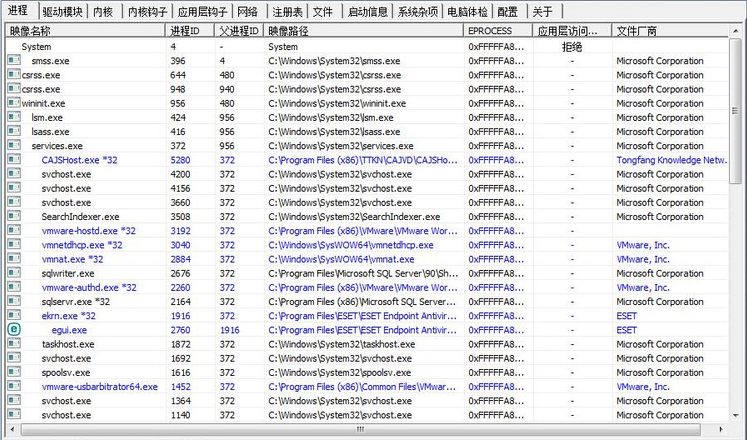Sort by 文件厂商 column header
The height and width of the screenshot is (440, 747).
[670, 31]
